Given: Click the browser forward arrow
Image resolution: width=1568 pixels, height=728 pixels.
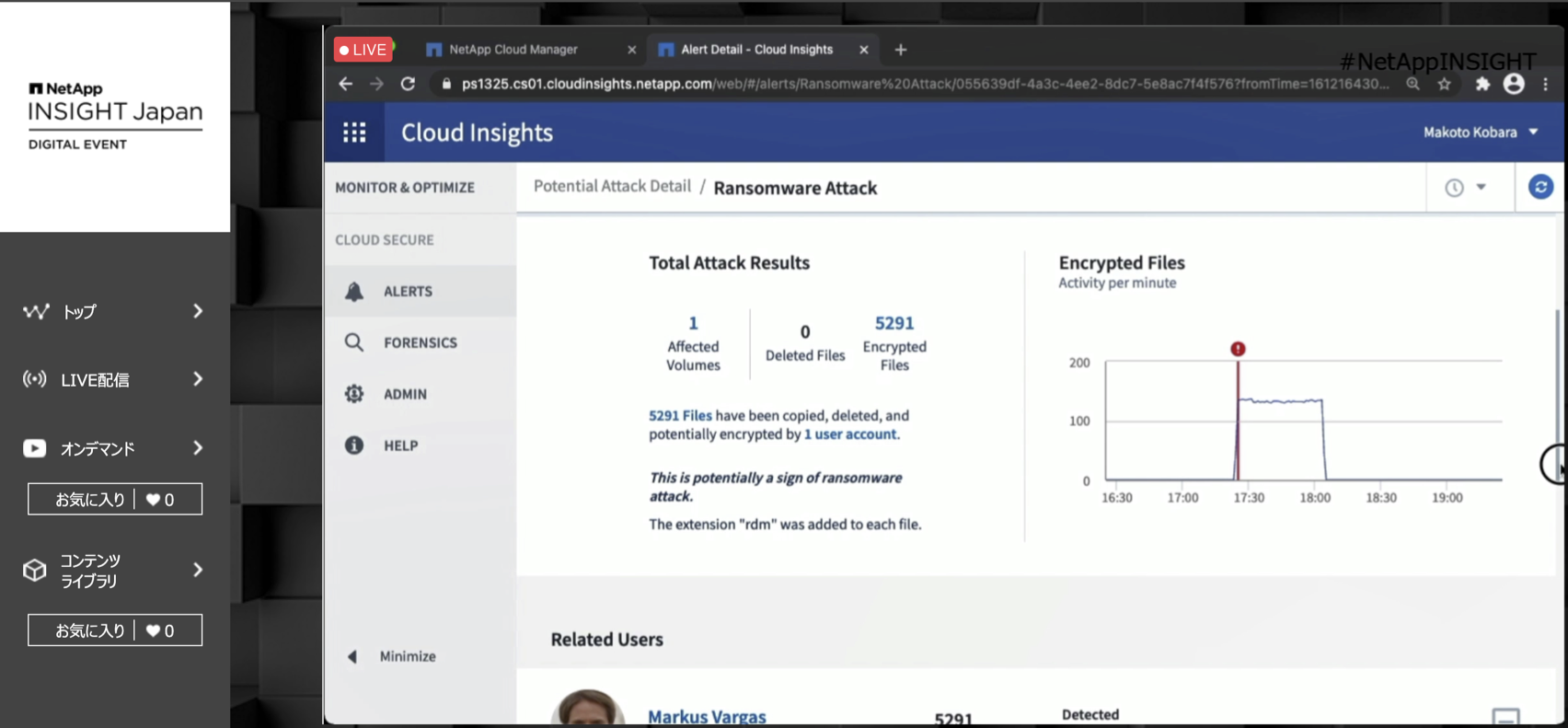Looking at the screenshot, I should click(x=376, y=84).
